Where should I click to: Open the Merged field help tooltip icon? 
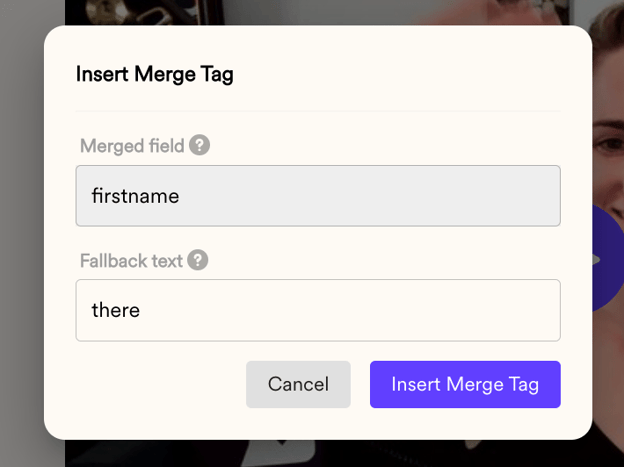click(x=199, y=145)
